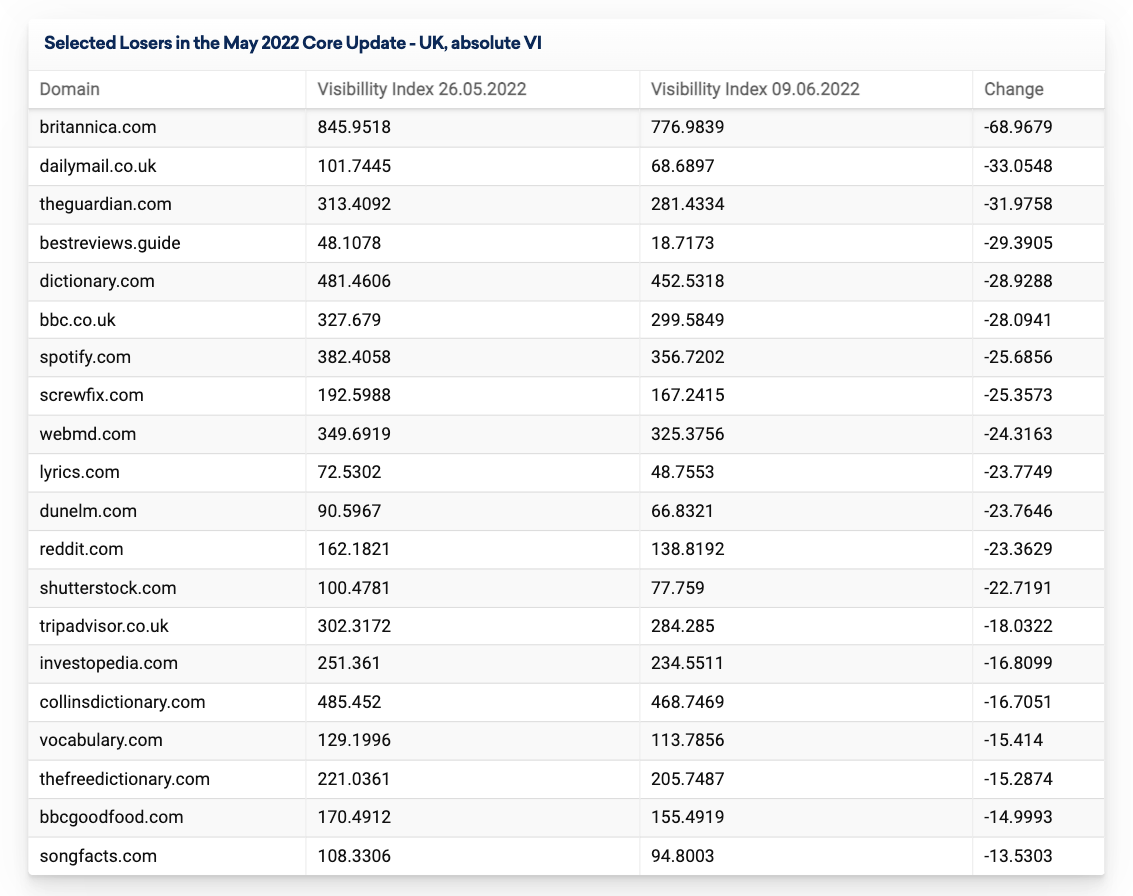This screenshot has width=1133, height=896.
Task: Sort by Visibility Index 26.05.2022 column header
Action: pyautogui.click(x=421, y=89)
